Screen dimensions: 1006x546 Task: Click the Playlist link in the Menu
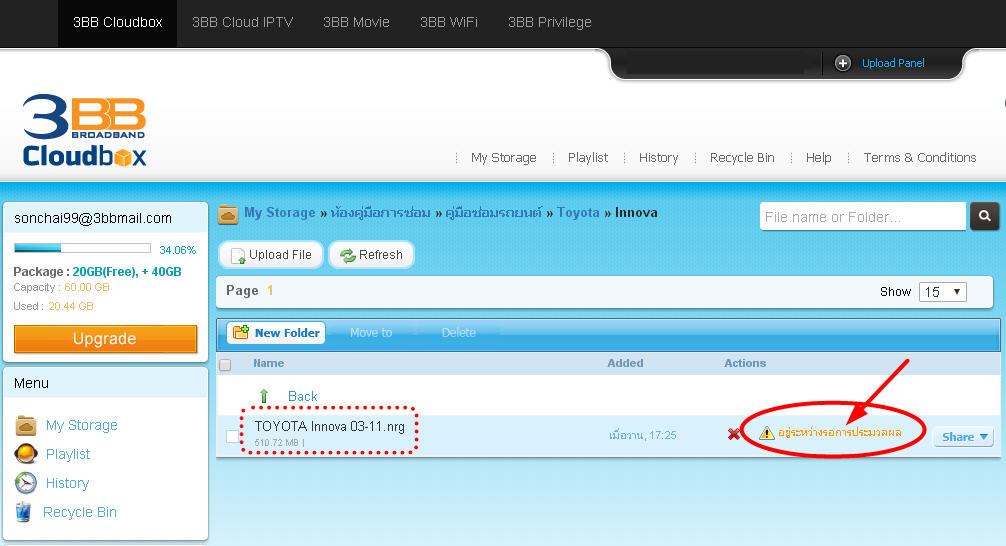pyautogui.click(x=68, y=454)
